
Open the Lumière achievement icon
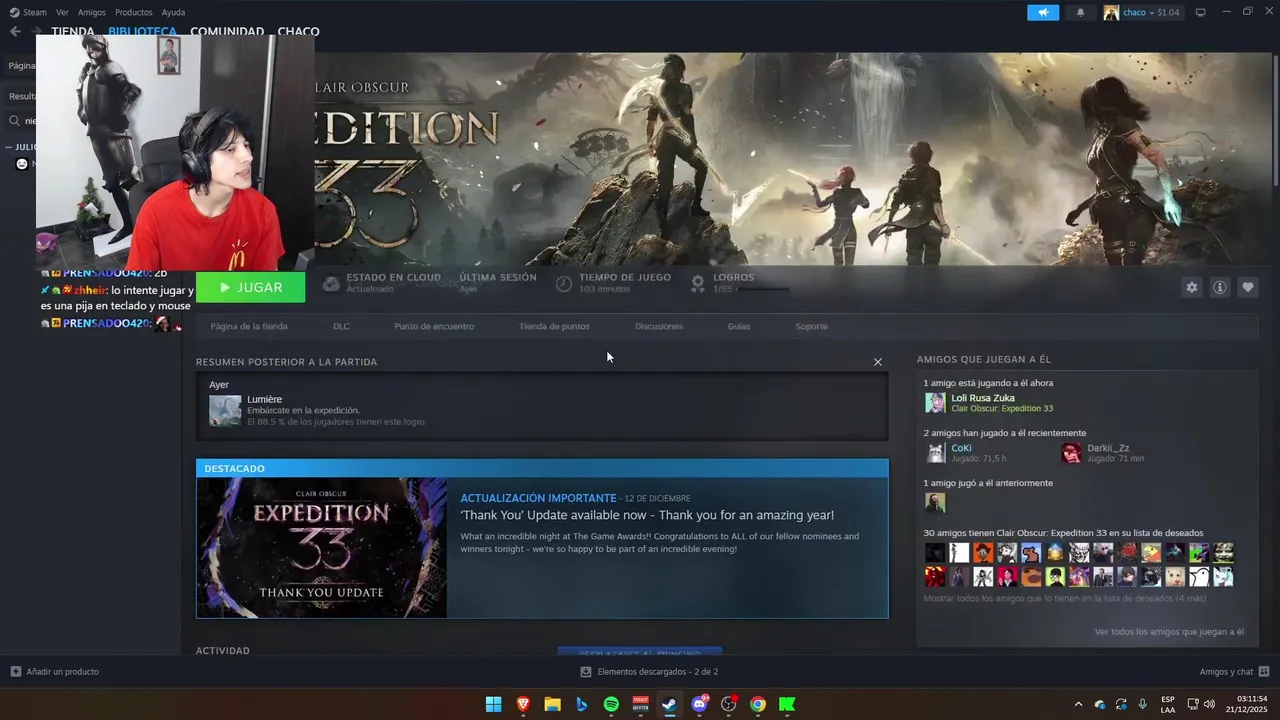pos(225,410)
